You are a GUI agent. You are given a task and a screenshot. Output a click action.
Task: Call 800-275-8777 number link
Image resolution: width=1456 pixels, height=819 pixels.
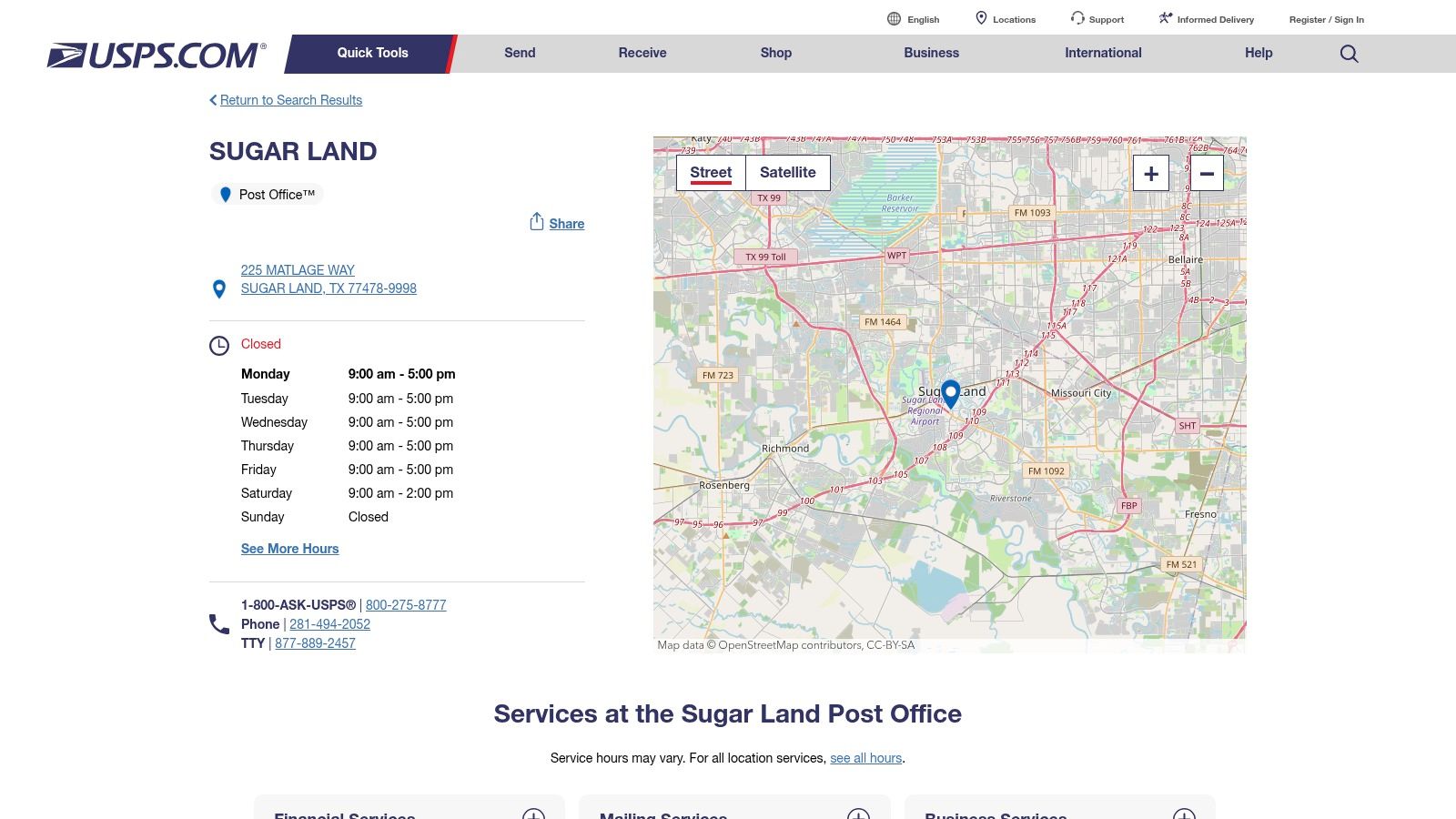tap(406, 605)
